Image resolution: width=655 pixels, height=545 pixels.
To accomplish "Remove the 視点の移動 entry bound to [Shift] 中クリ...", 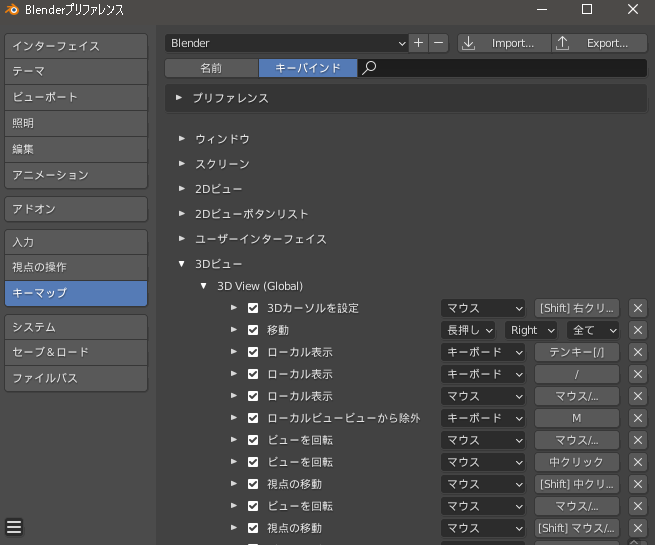I will (637, 484).
